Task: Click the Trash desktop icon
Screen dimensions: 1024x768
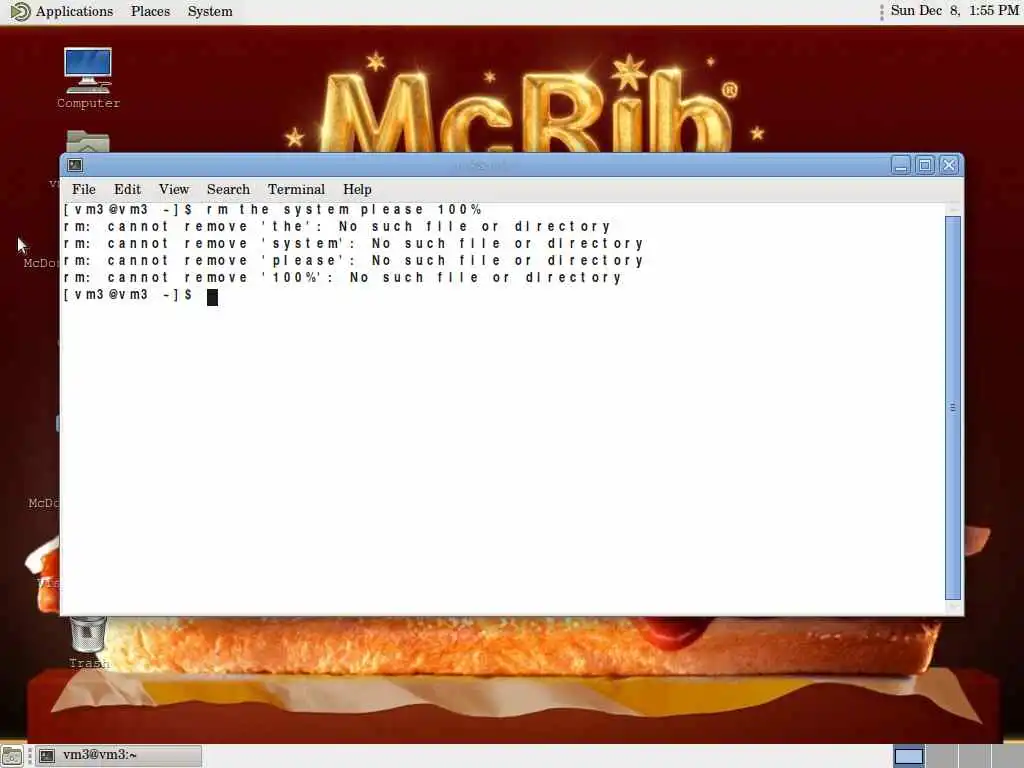Action: (x=88, y=642)
